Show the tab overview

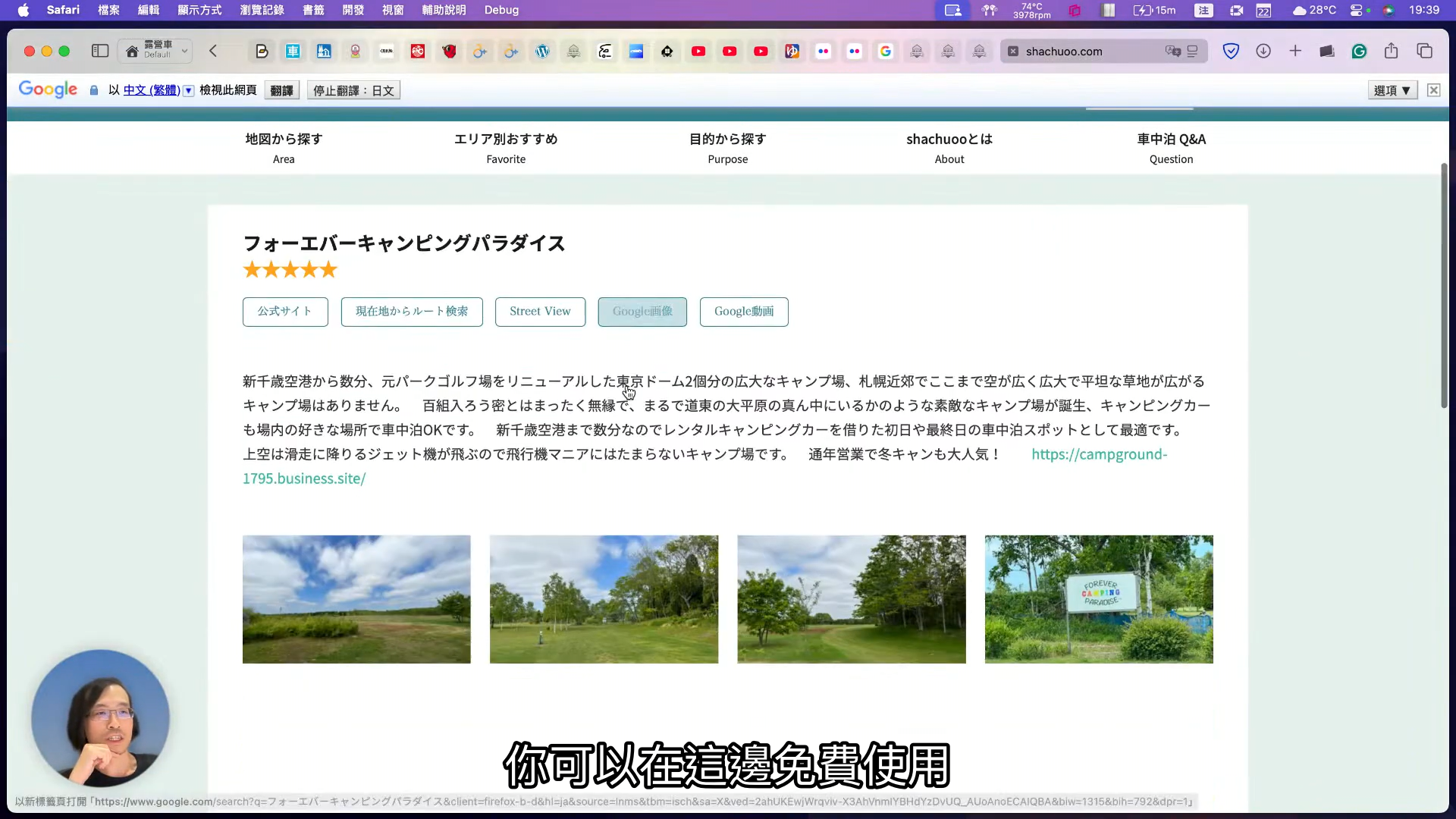click(1424, 51)
